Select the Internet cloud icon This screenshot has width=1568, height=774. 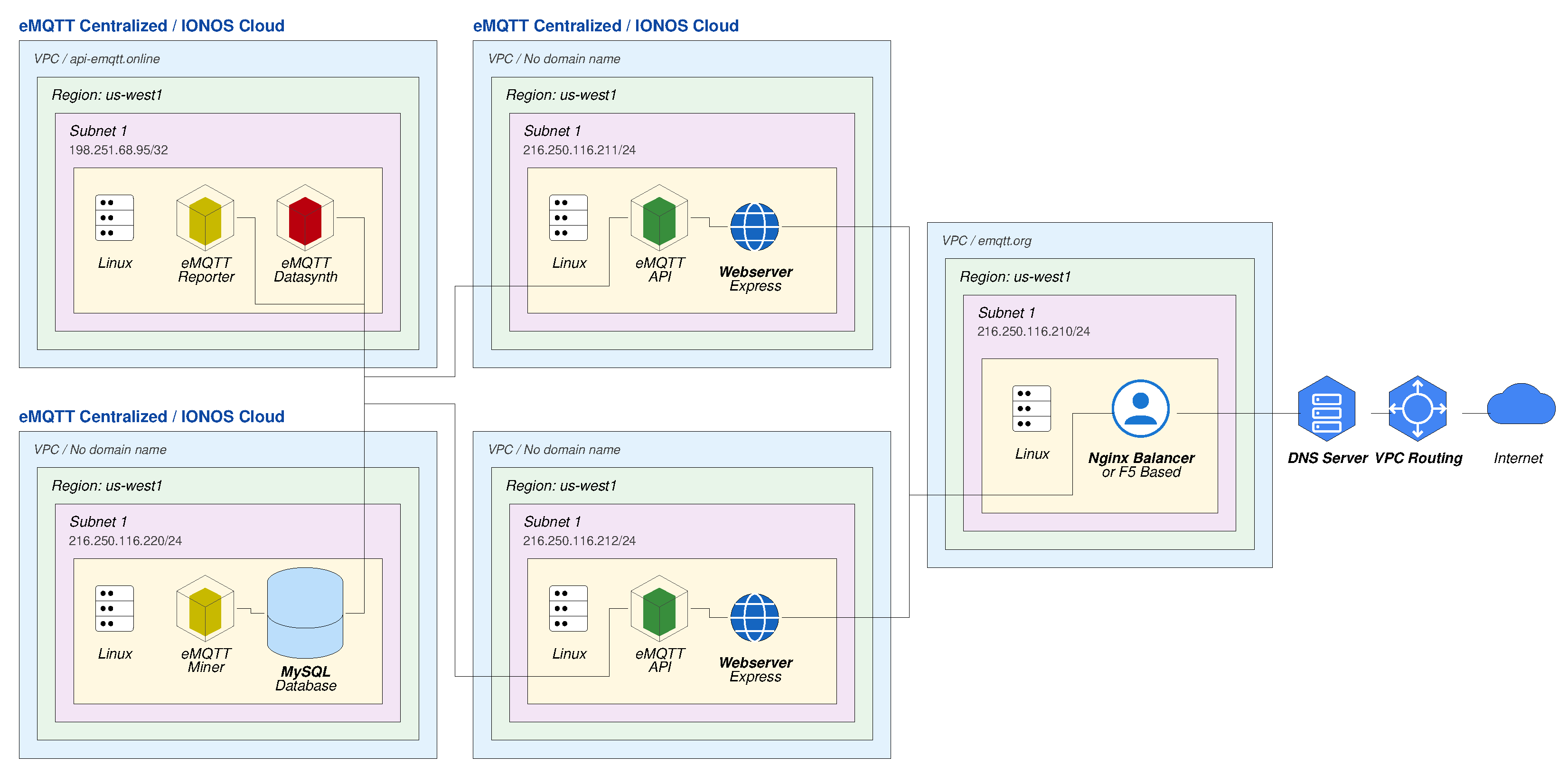tap(1521, 404)
